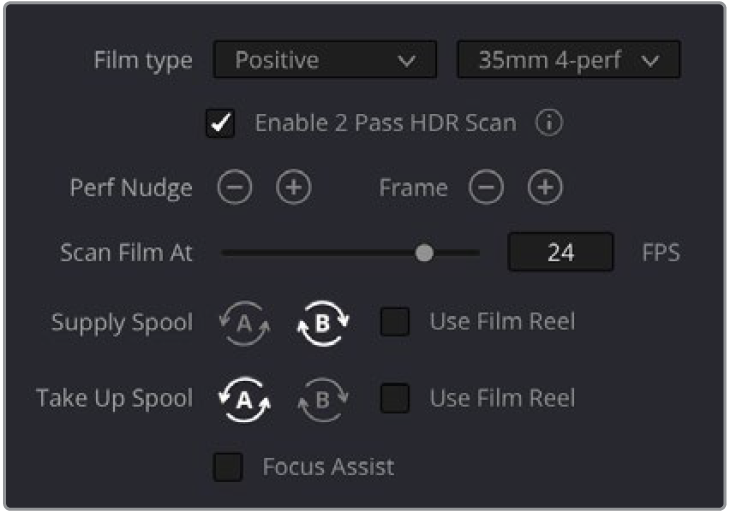
Task: Set Supply Spool to direction B
Action: click(323, 323)
